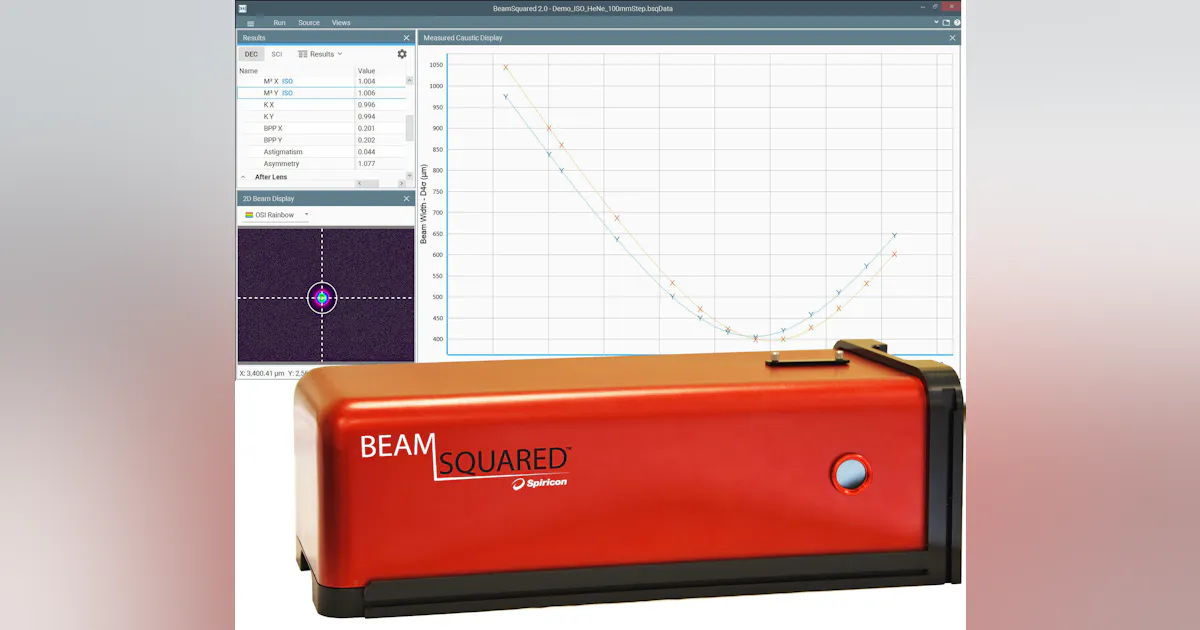The image size is (1200, 630).
Task: Click the horizontal scrollbar left arrow
Action: click(360, 184)
